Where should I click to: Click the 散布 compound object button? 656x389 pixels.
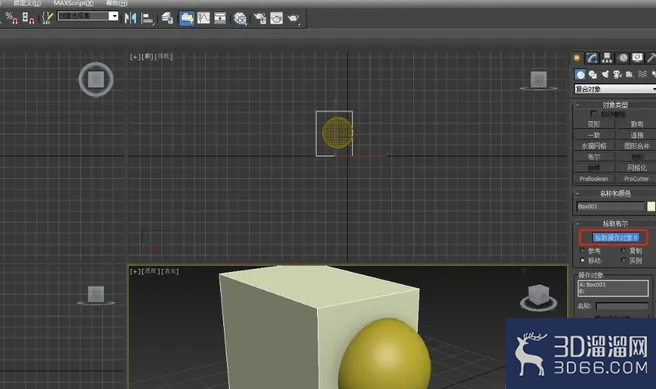[636, 124]
